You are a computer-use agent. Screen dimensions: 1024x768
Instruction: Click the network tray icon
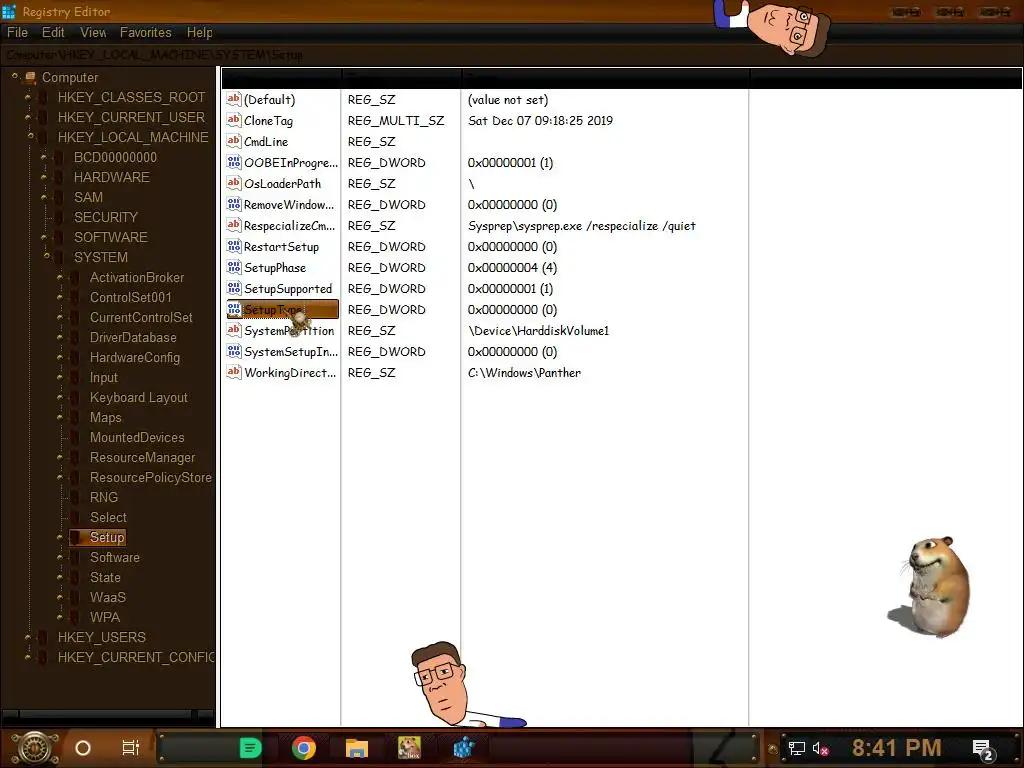(x=797, y=748)
